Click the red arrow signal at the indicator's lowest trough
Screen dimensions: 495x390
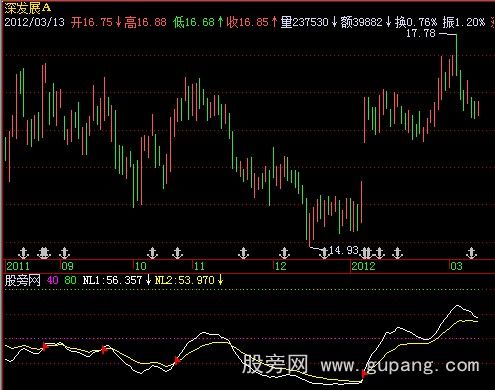coord(364,374)
